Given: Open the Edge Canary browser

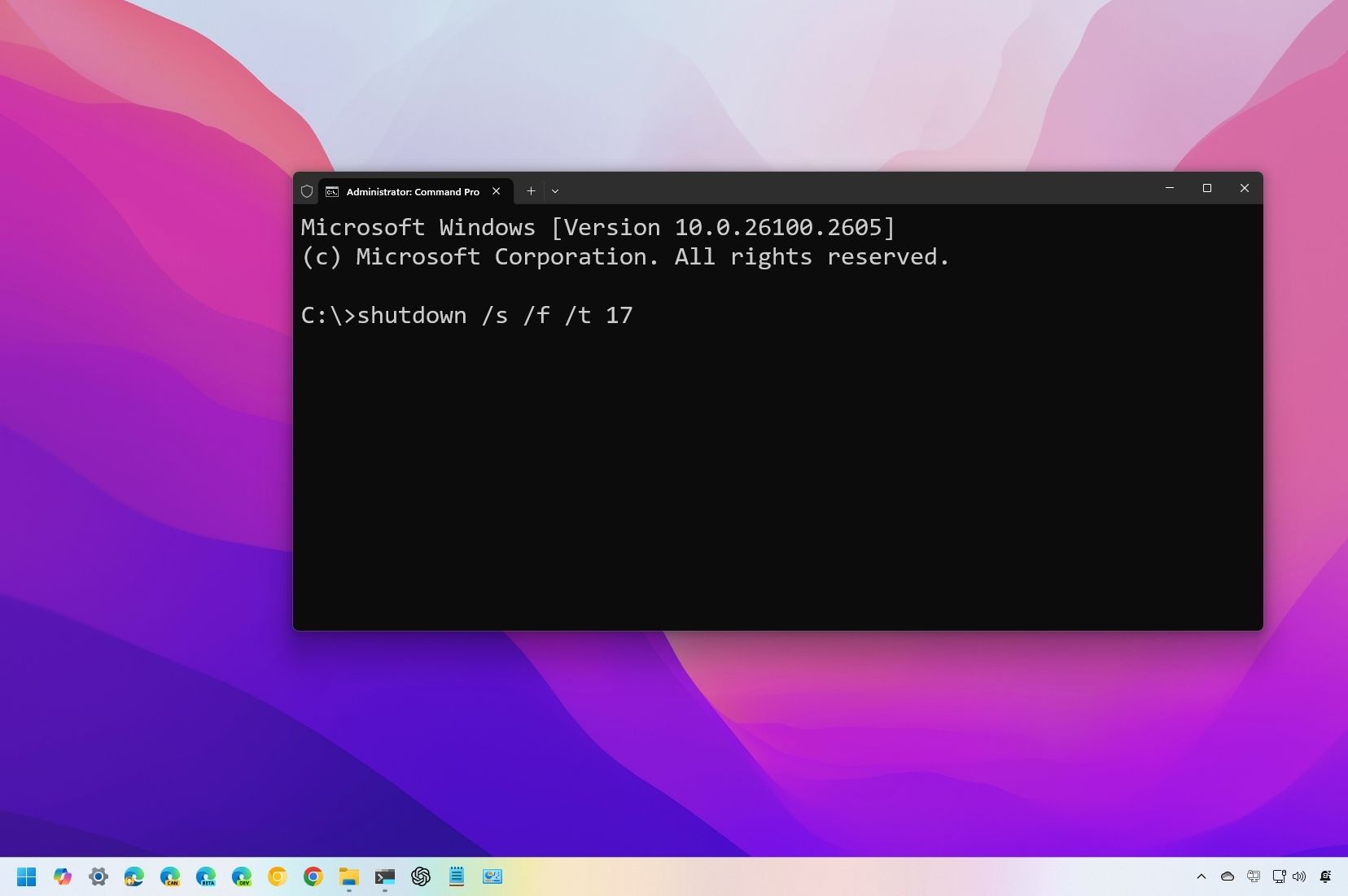Looking at the screenshot, I should (x=171, y=876).
